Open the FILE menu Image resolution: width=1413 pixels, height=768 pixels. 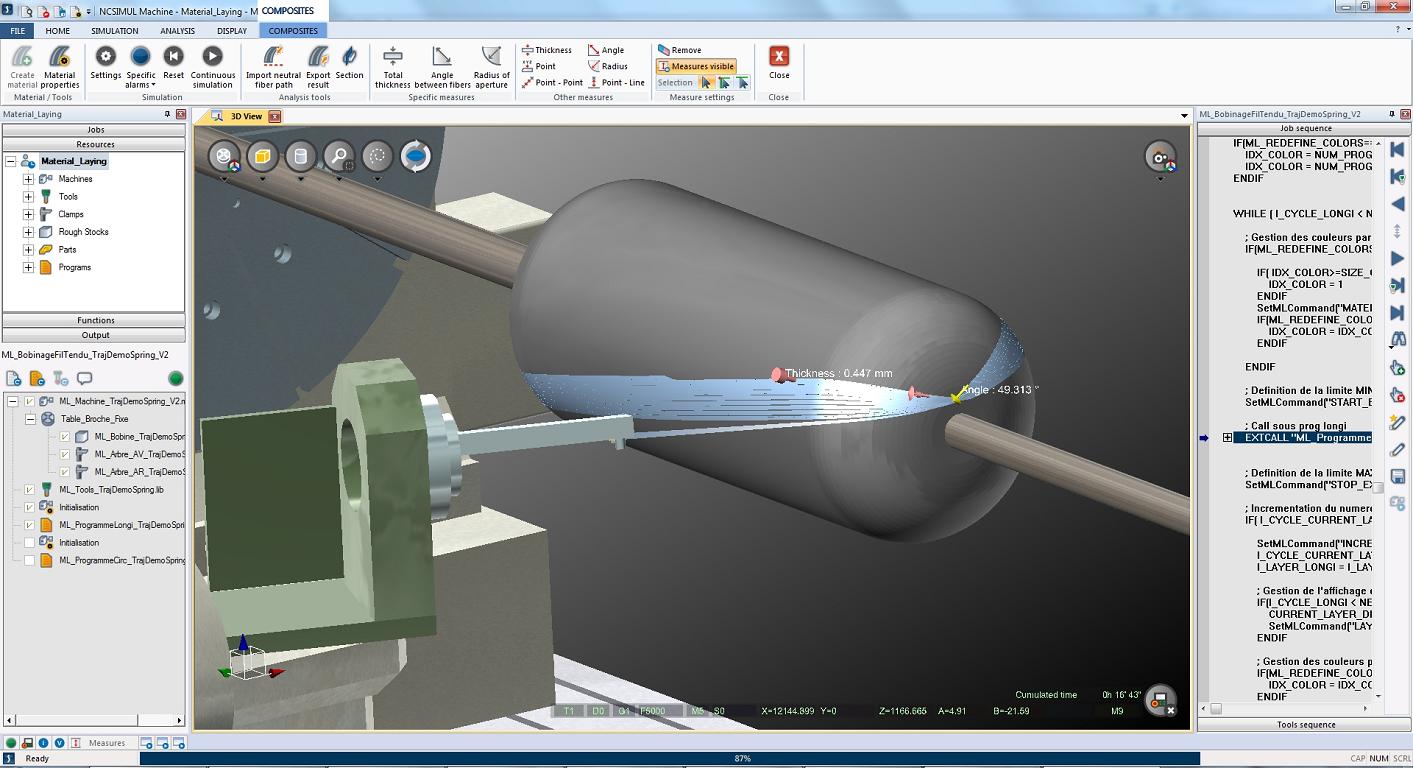click(17, 31)
